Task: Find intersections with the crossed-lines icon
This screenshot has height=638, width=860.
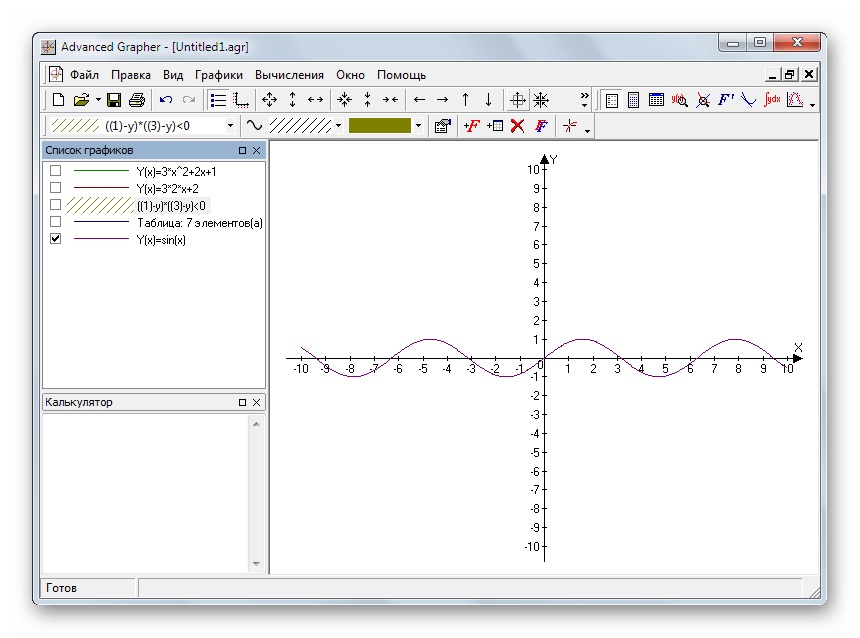Action: (x=703, y=100)
